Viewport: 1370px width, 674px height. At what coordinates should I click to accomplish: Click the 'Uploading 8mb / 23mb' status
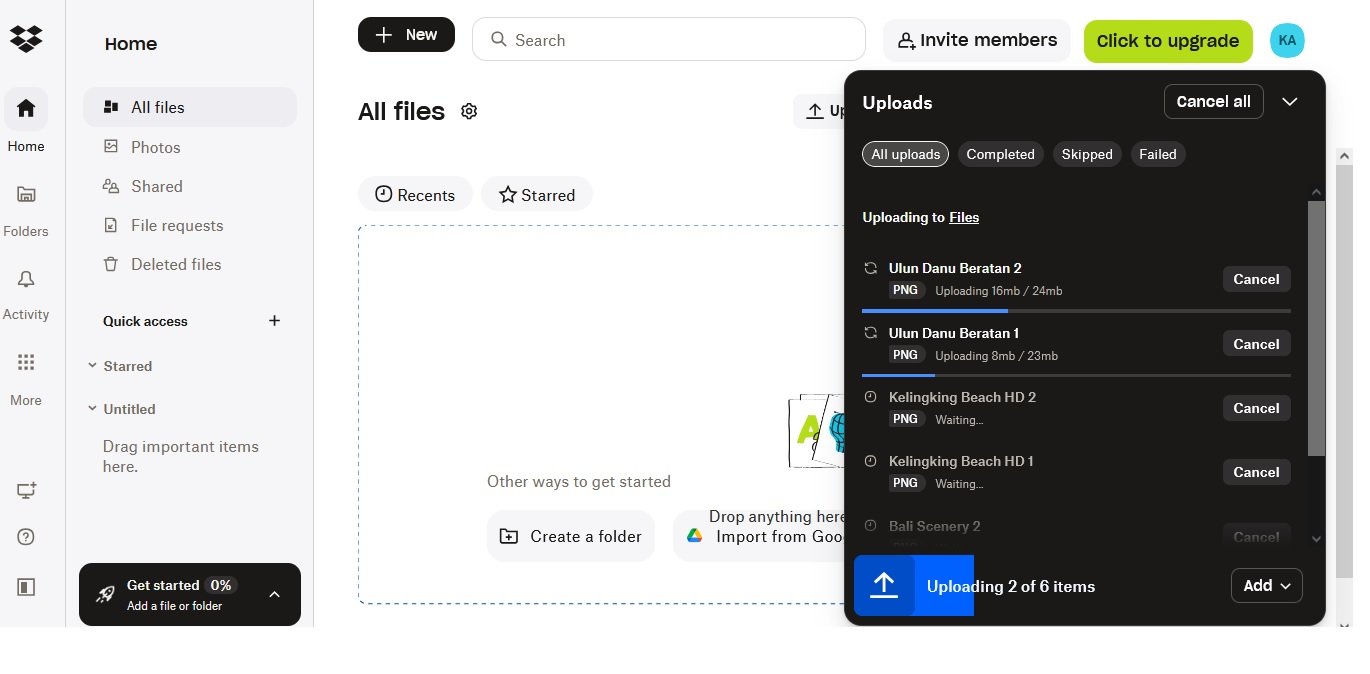point(996,356)
